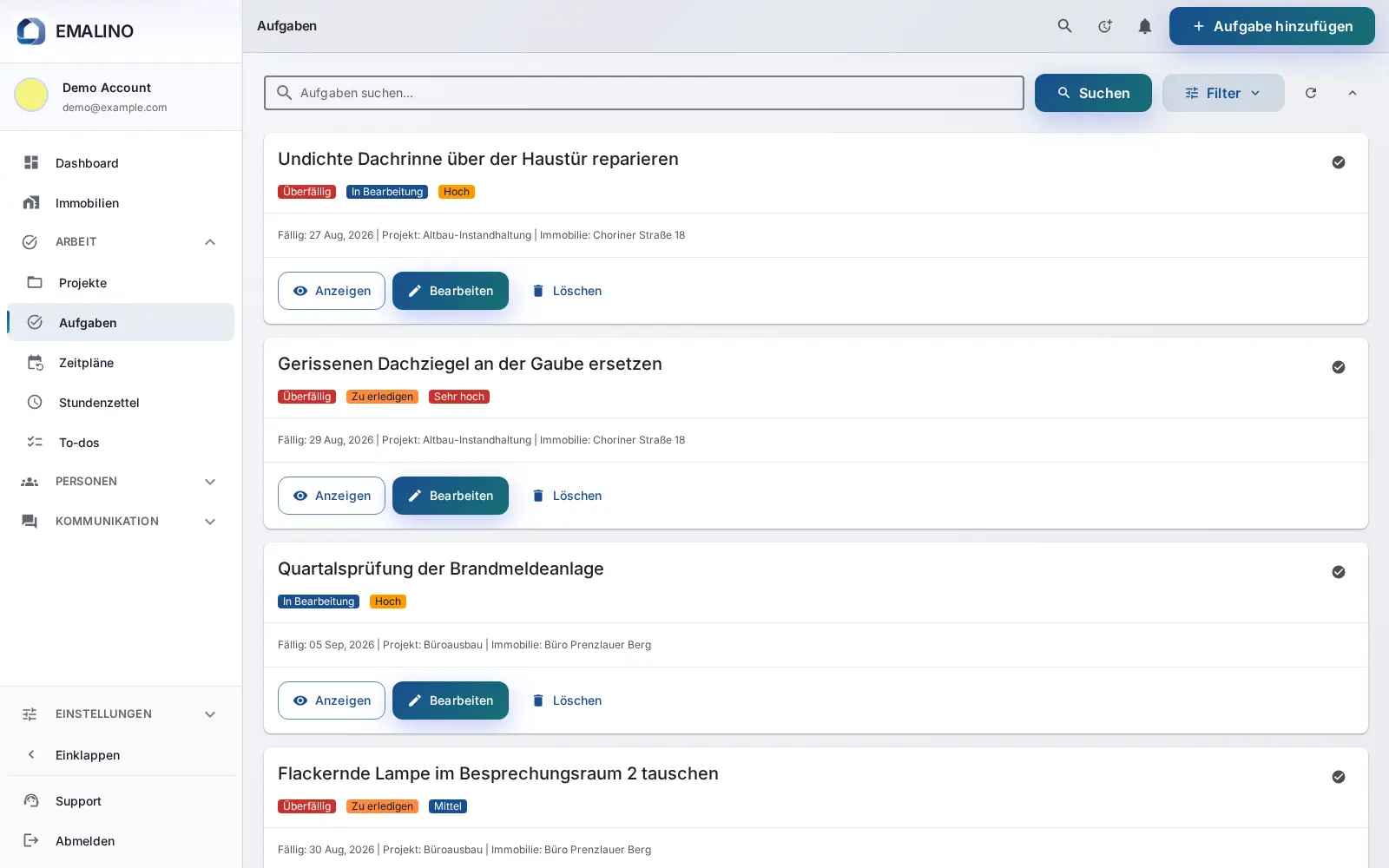Expand the EINSTELLUNGEN section

pos(121,714)
